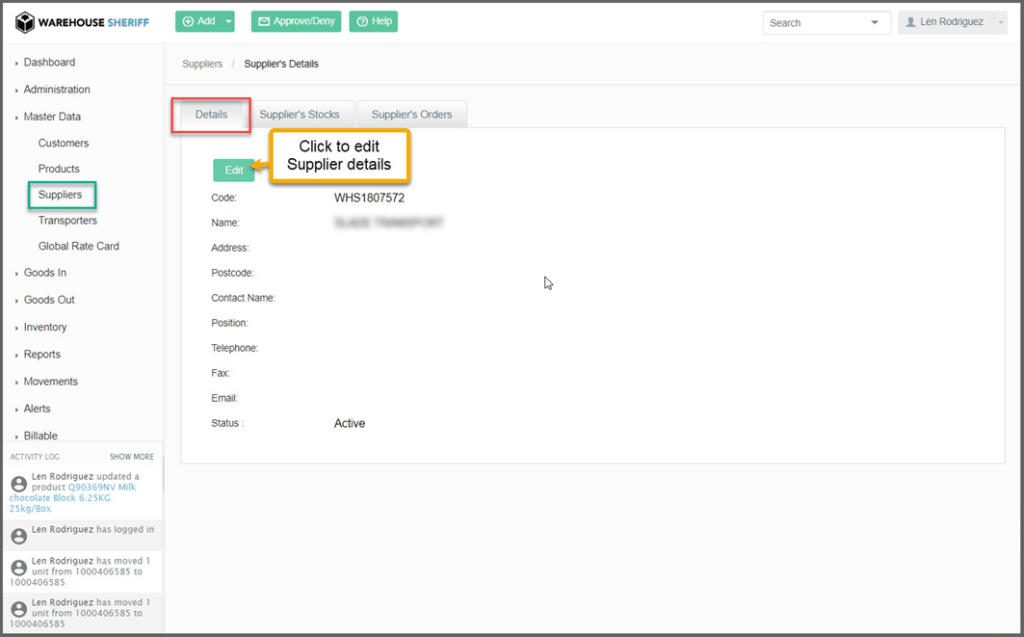1024x637 pixels.
Task: Open Transporters in the sidebar
Action: [x=67, y=220]
